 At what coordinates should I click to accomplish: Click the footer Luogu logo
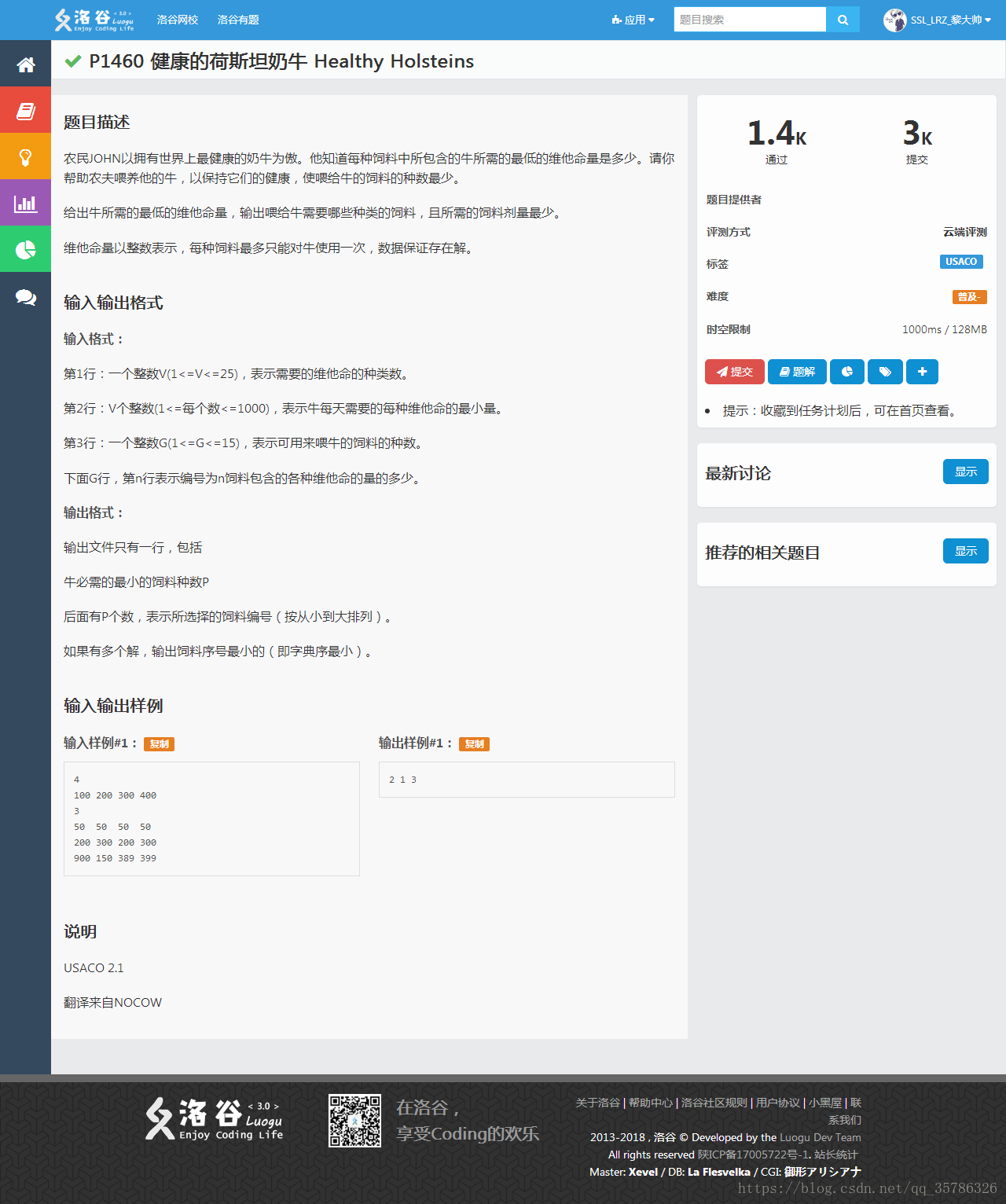[214, 1119]
